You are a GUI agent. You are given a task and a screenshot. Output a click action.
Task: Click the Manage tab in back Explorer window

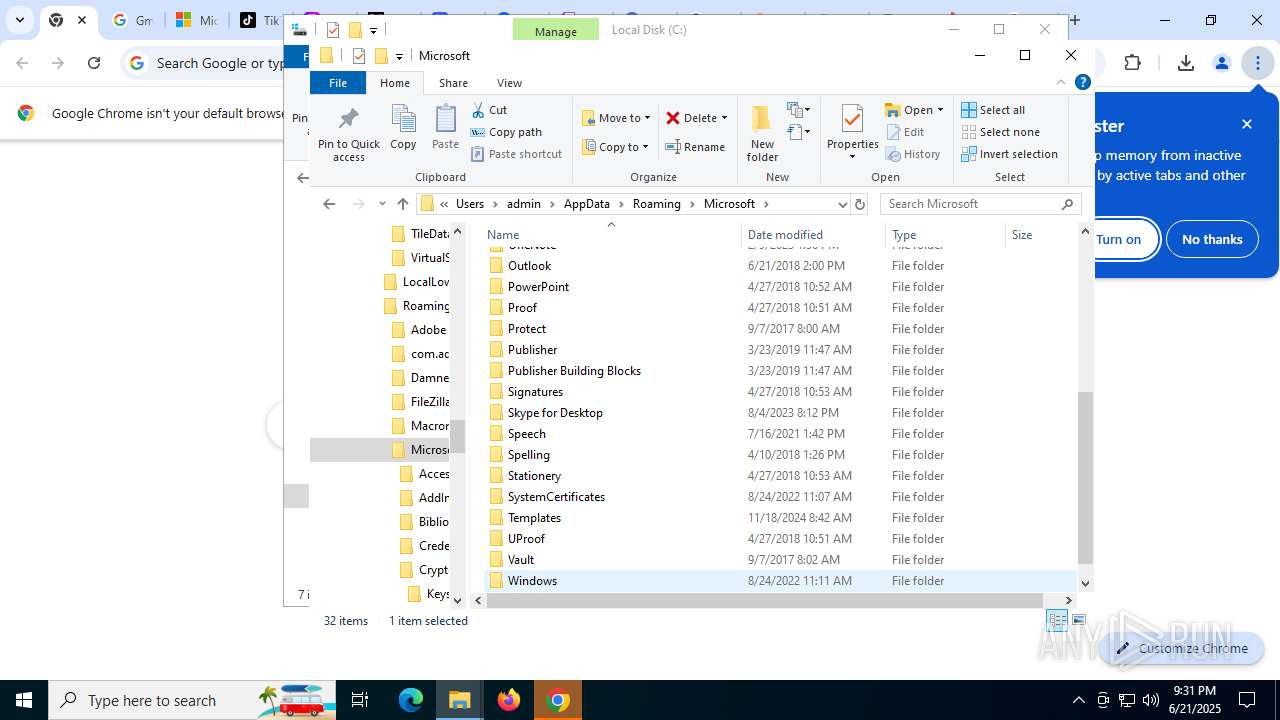point(555,31)
